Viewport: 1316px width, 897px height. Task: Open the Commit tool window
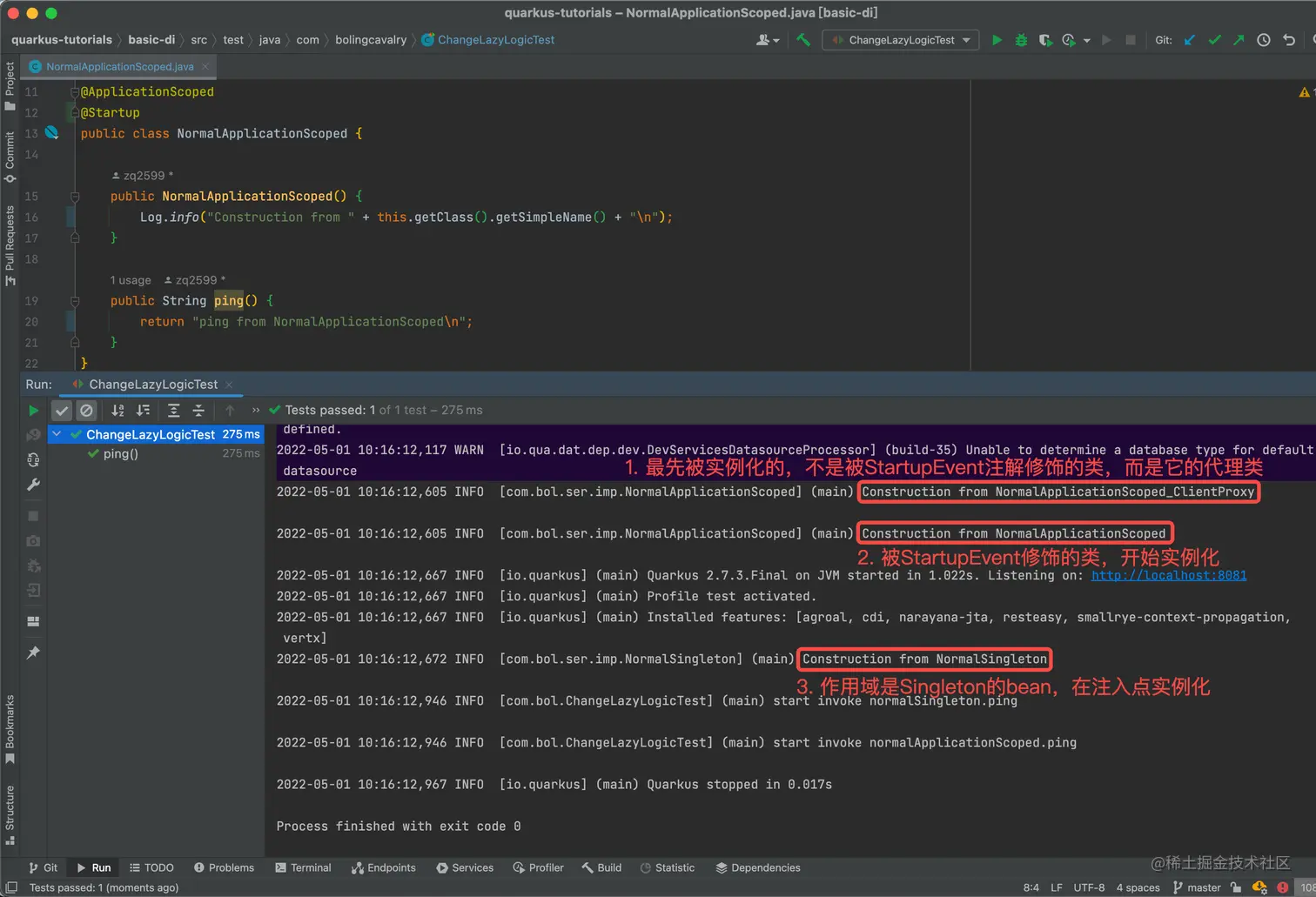click(x=10, y=157)
